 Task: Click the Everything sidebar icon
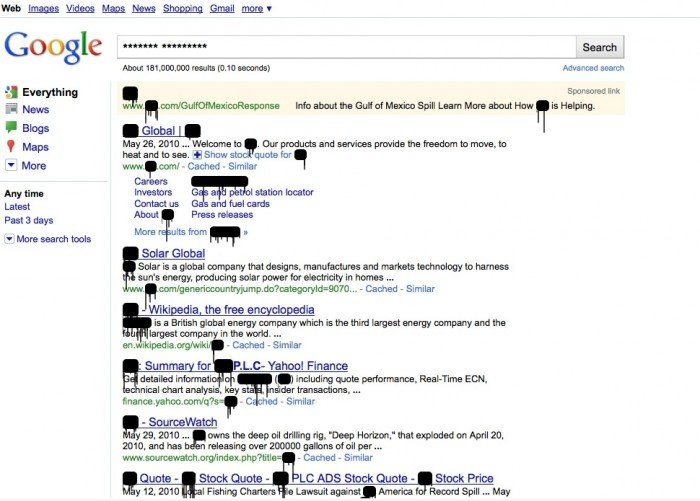click(x=11, y=92)
